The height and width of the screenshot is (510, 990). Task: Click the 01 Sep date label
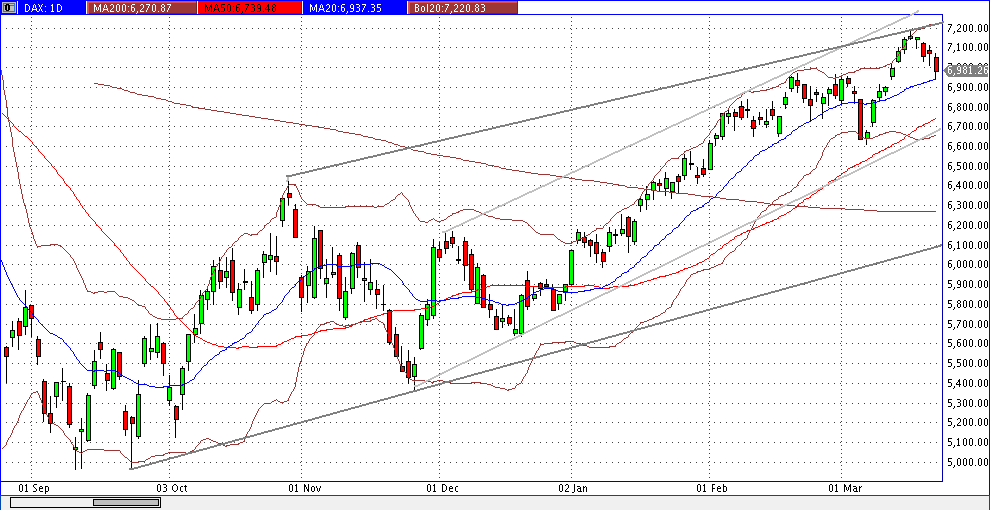(32, 488)
